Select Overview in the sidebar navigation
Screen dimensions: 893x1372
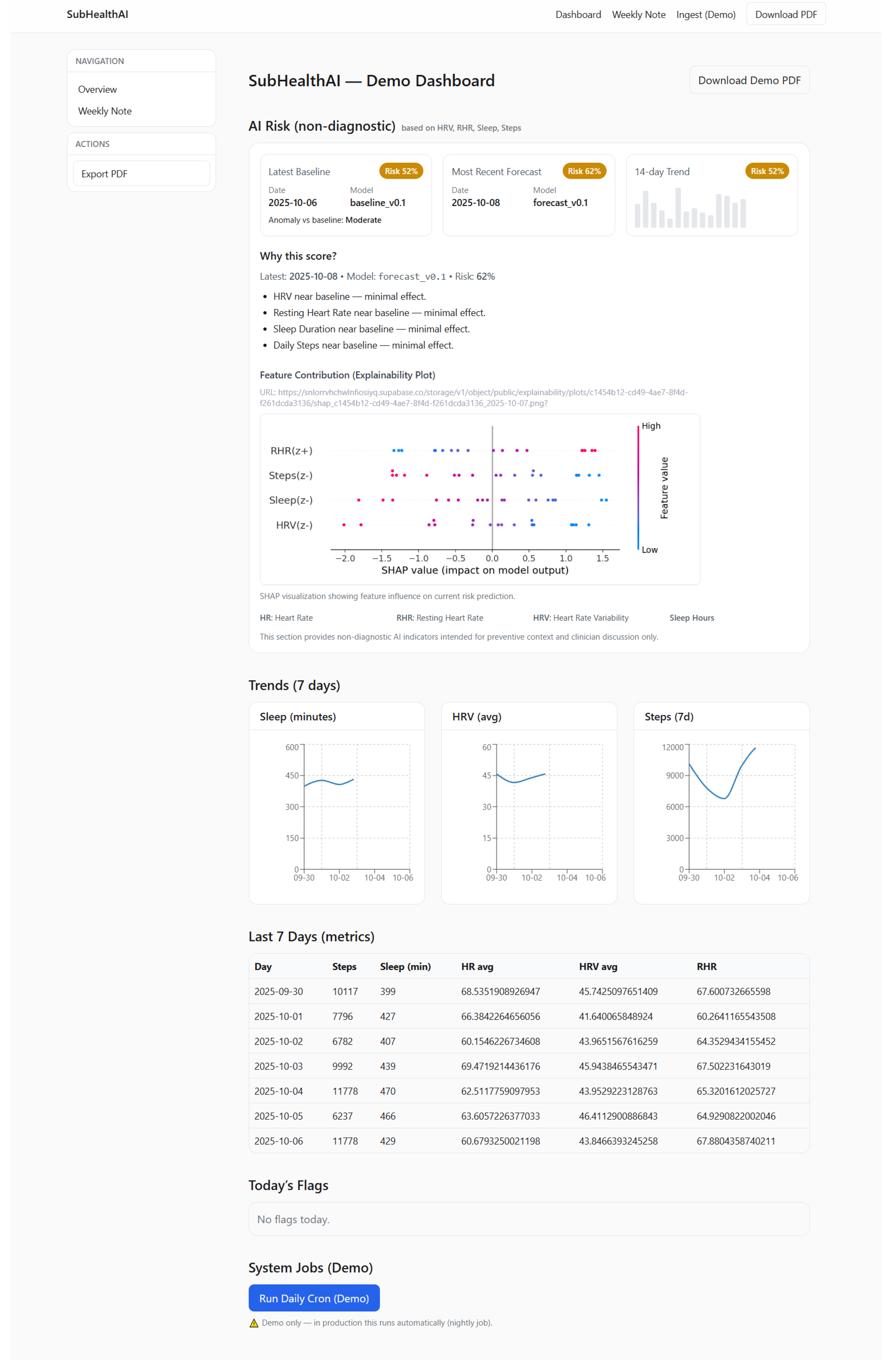[97, 89]
